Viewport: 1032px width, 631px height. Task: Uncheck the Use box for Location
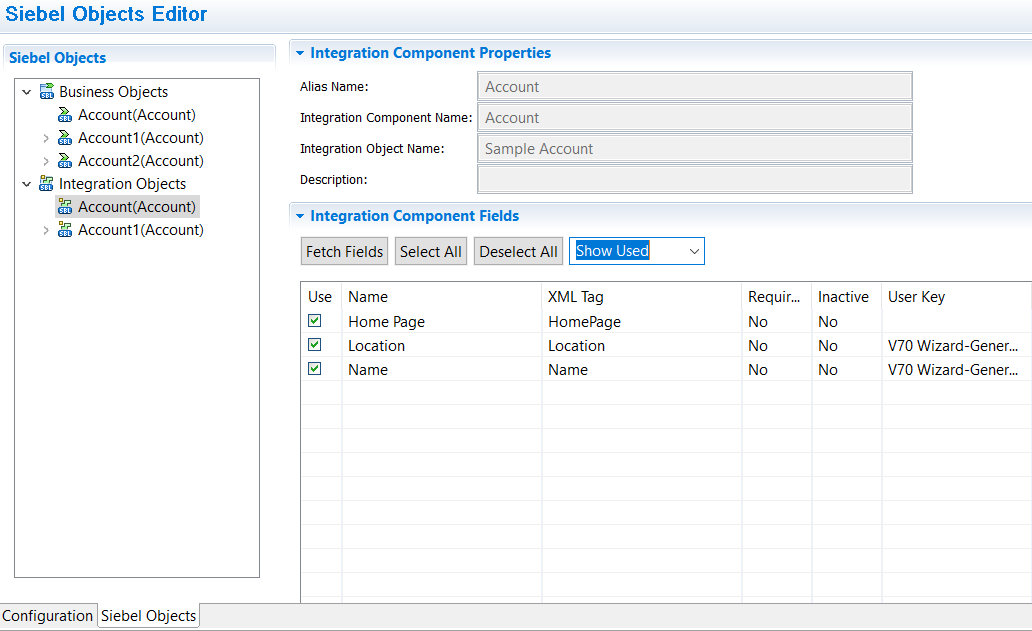click(x=315, y=345)
